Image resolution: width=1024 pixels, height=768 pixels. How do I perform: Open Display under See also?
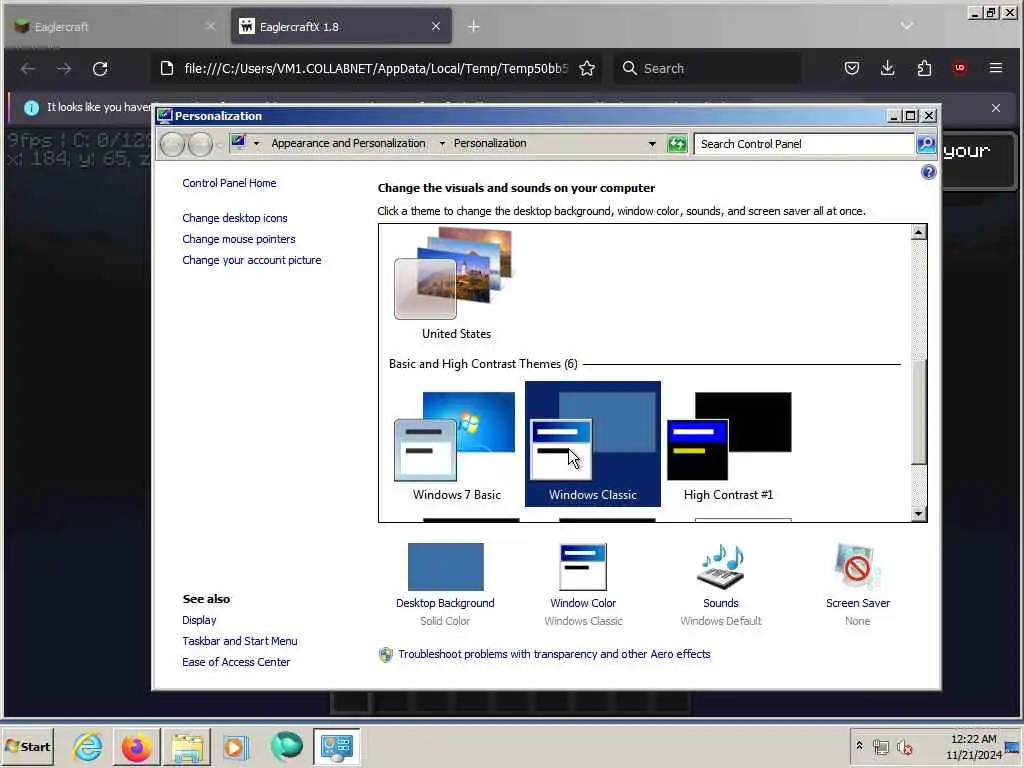click(199, 620)
